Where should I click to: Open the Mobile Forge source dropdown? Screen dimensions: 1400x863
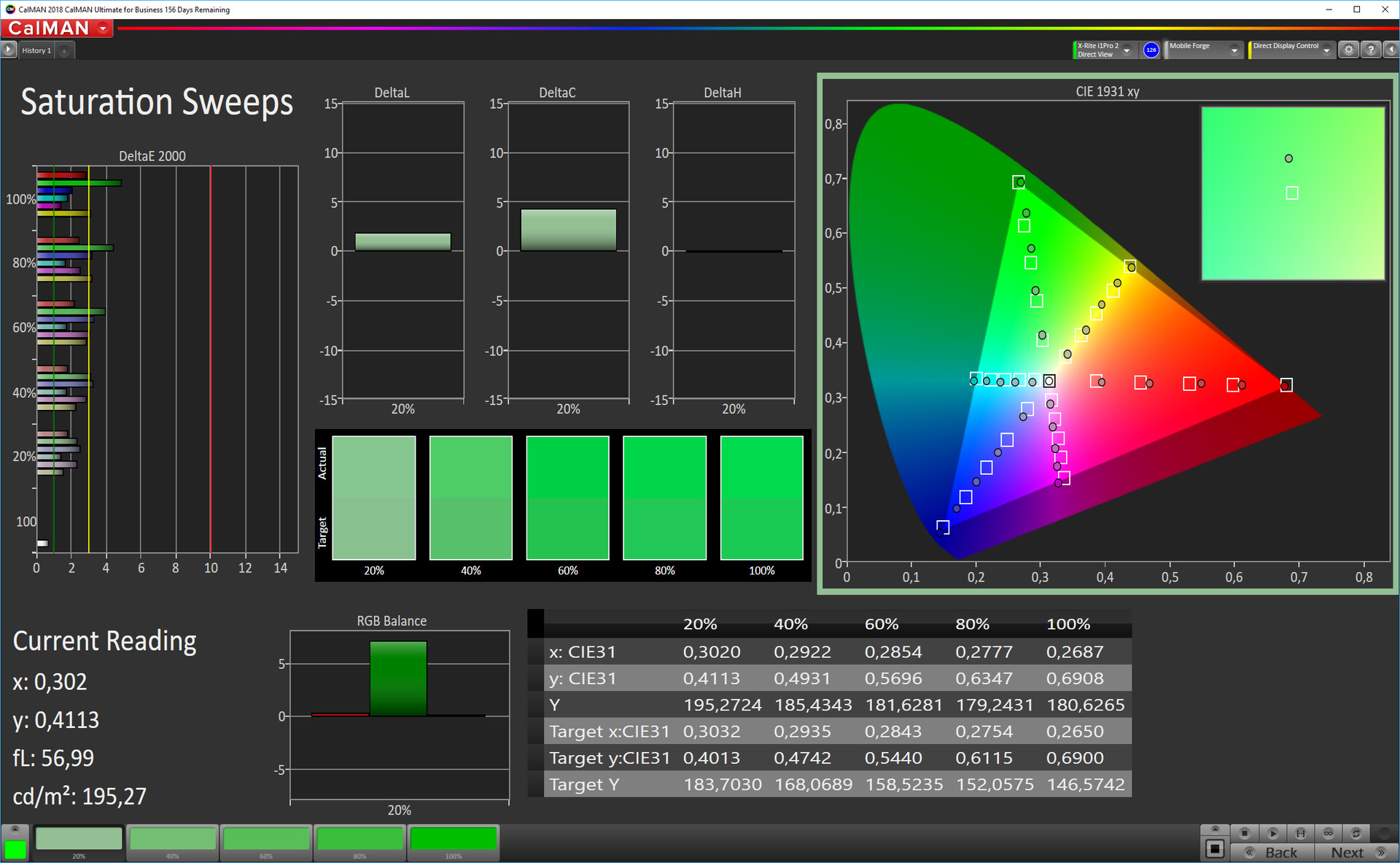coord(1234,50)
